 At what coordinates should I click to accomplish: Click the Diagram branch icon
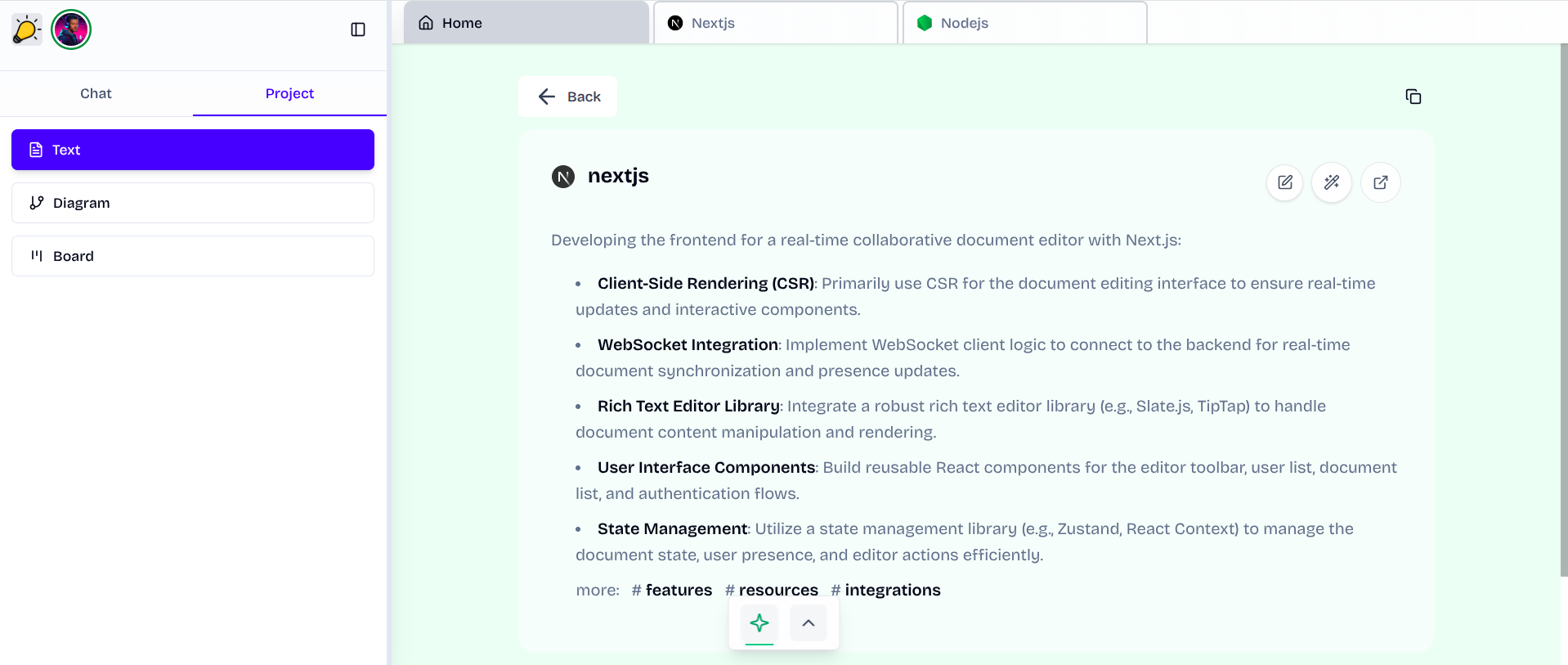pyautogui.click(x=37, y=203)
